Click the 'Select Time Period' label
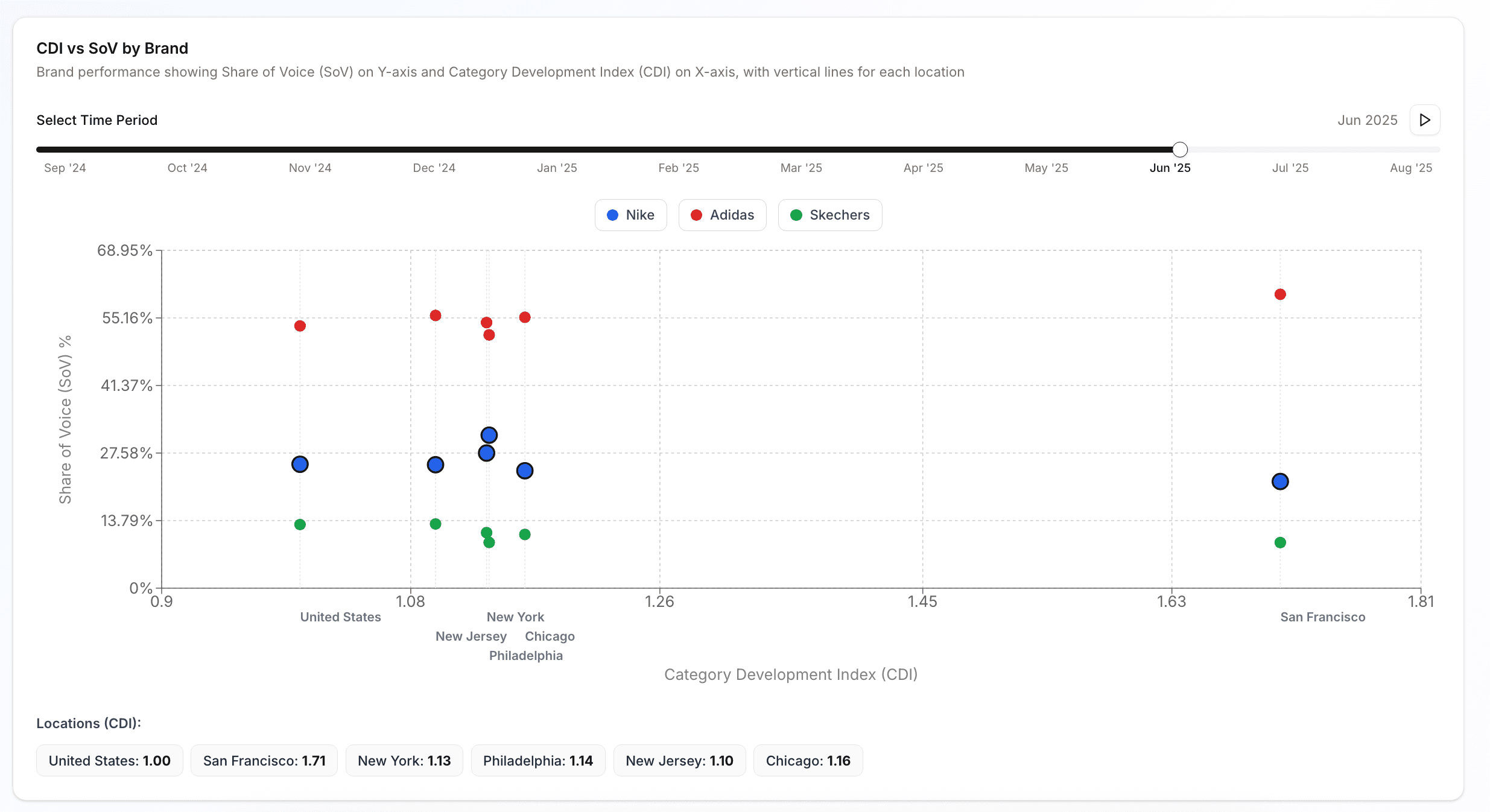Image resolution: width=1490 pixels, height=812 pixels. click(97, 120)
